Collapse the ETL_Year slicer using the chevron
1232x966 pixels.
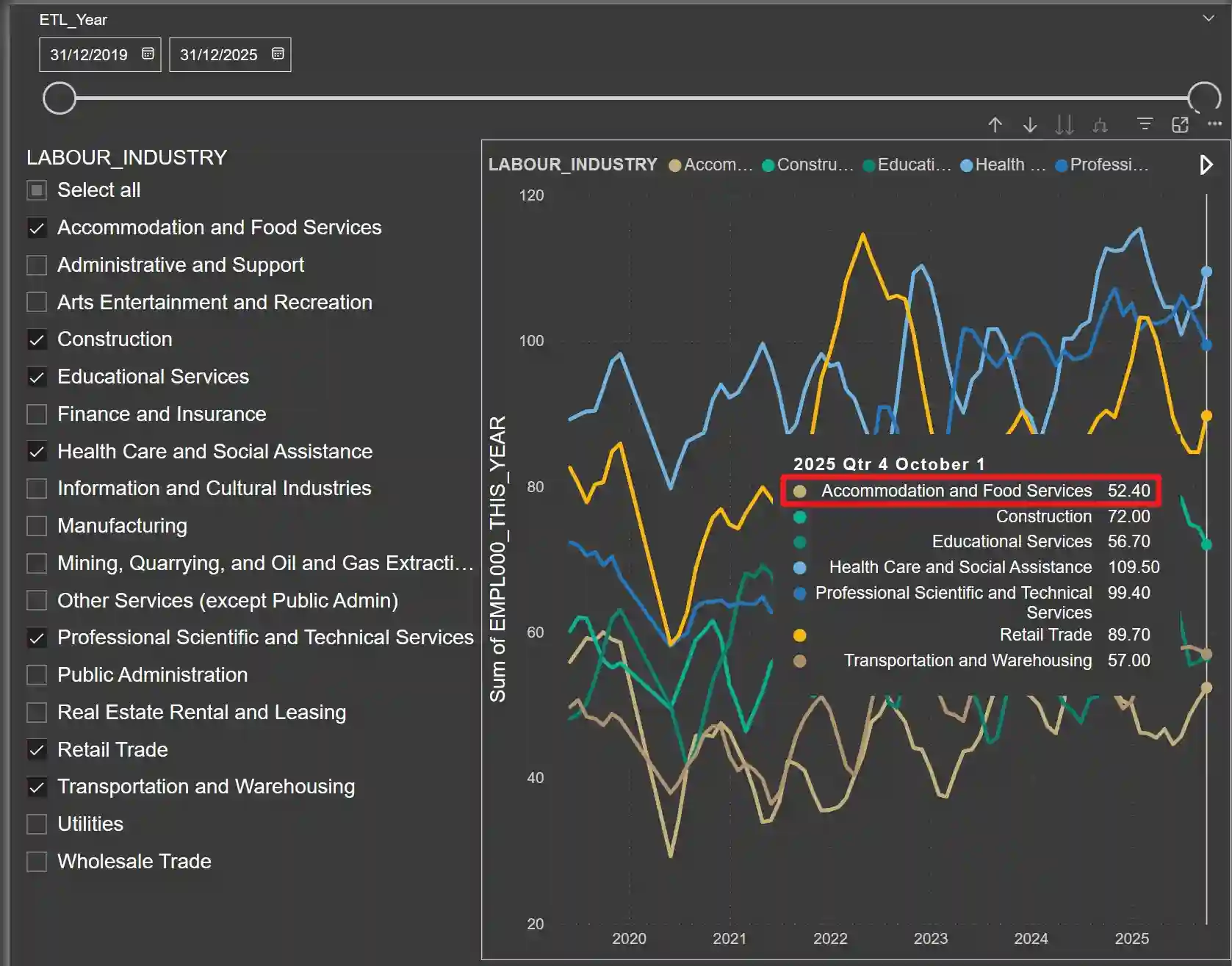(1210, 18)
